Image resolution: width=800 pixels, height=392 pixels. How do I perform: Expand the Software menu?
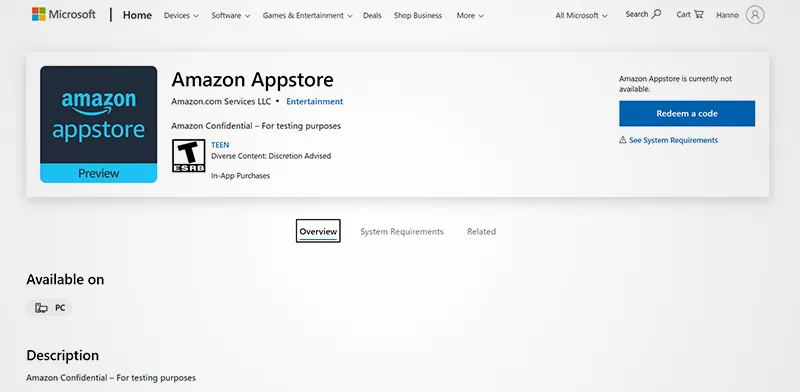click(231, 15)
